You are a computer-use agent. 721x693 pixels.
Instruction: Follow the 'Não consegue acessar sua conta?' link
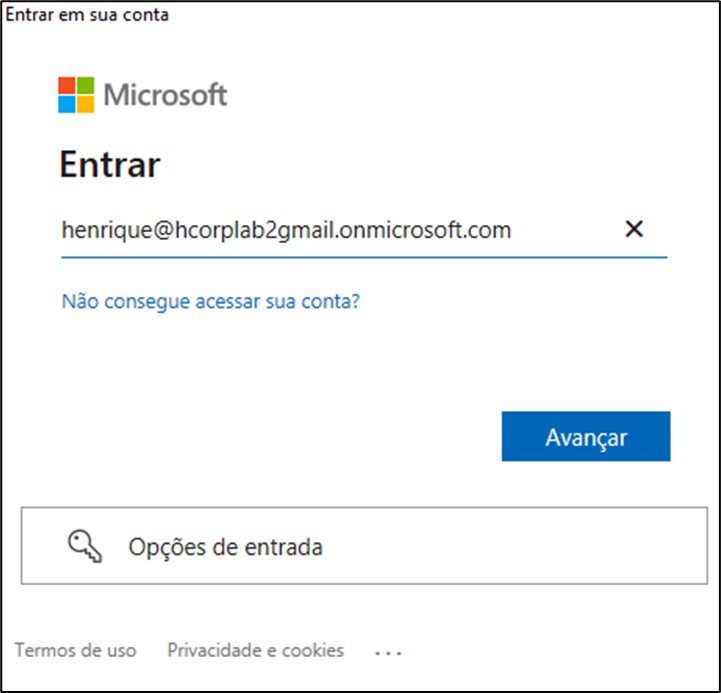[x=210, y=300]
